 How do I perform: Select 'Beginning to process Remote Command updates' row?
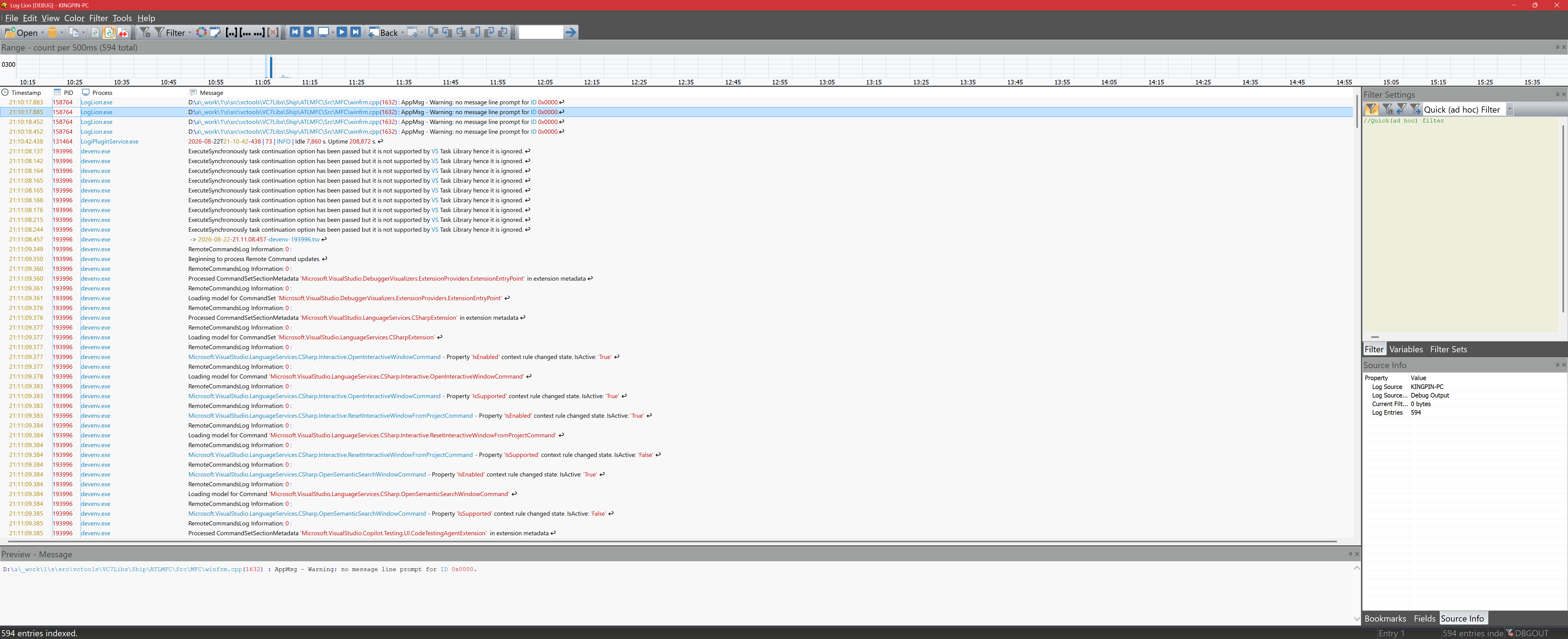676,259
